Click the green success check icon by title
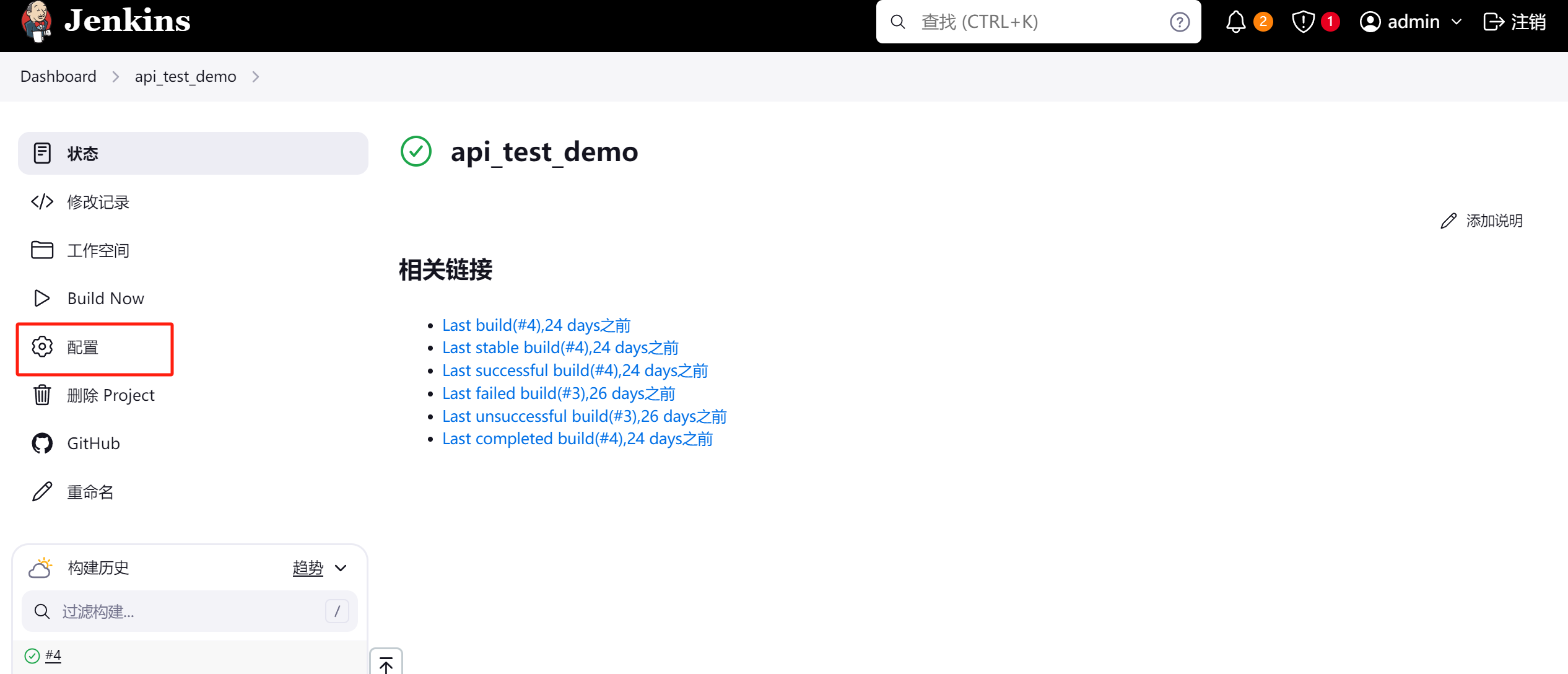 tap(416, 152)
